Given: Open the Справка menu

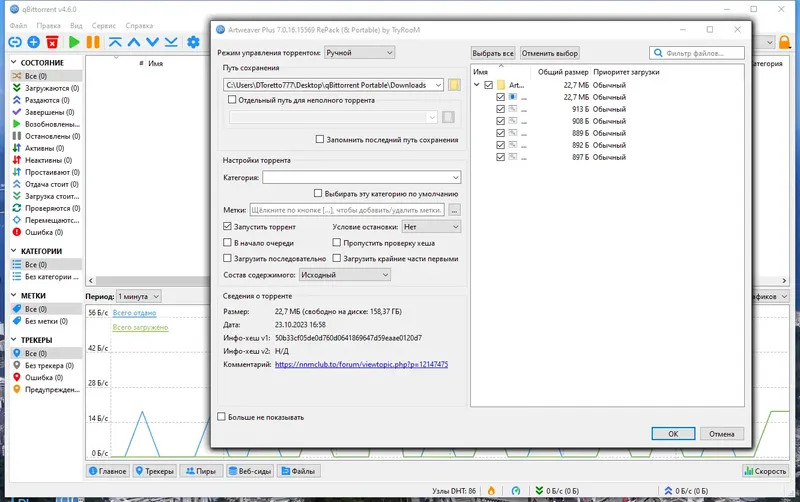Looking at the screenshot, I should (x=139, y=26).
